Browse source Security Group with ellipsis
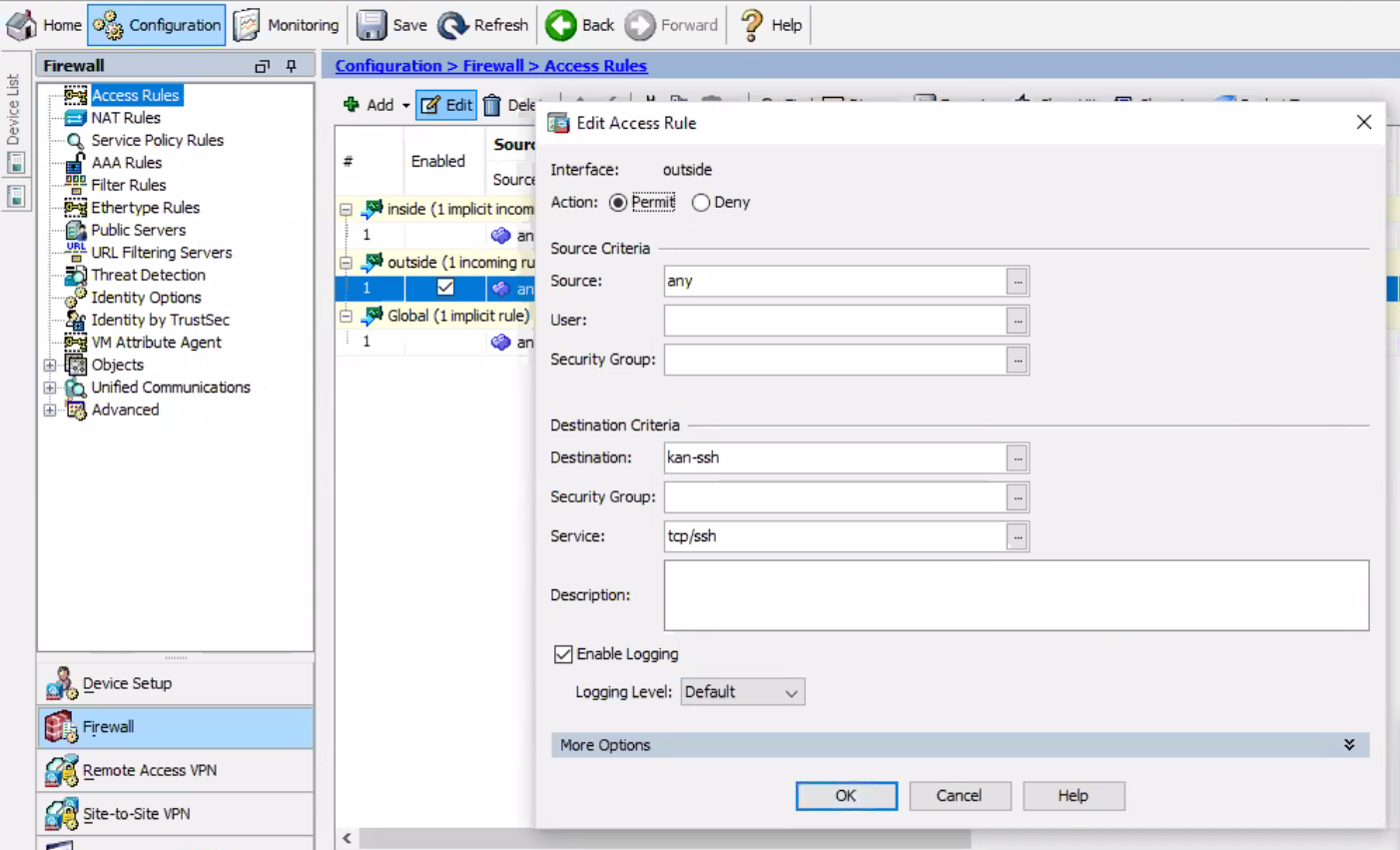 tap(1018, 360)
